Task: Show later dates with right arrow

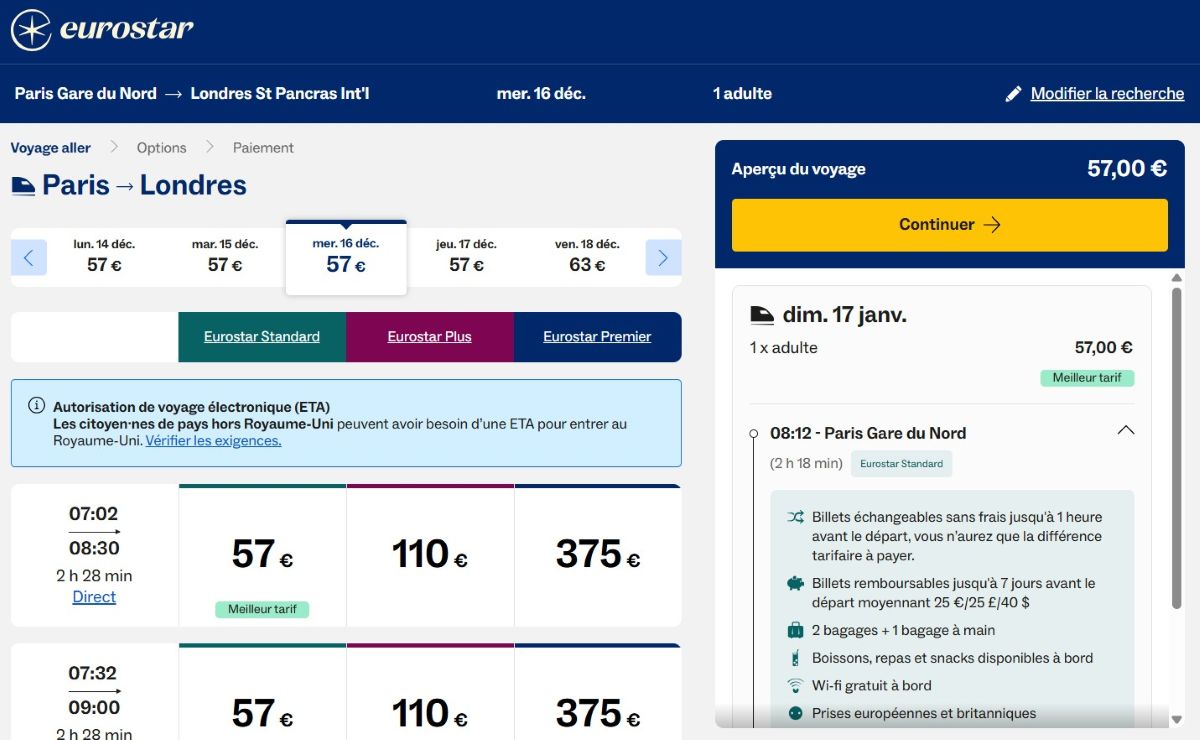Action: (663, 258)
